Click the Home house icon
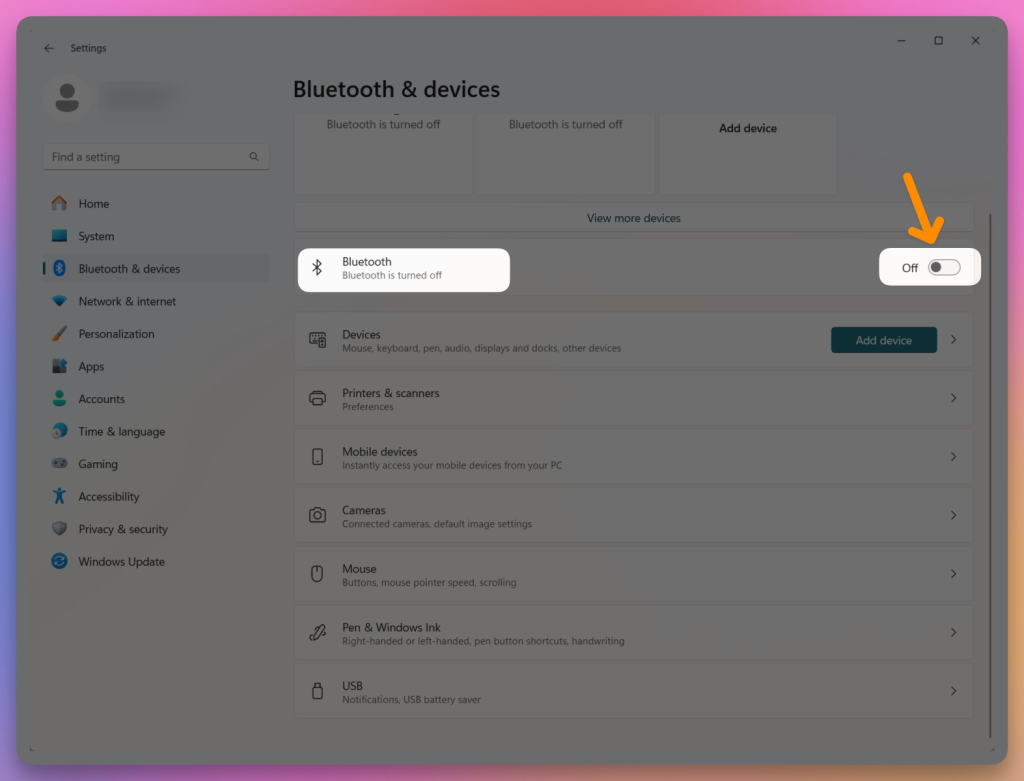 [x=59, y=203]
